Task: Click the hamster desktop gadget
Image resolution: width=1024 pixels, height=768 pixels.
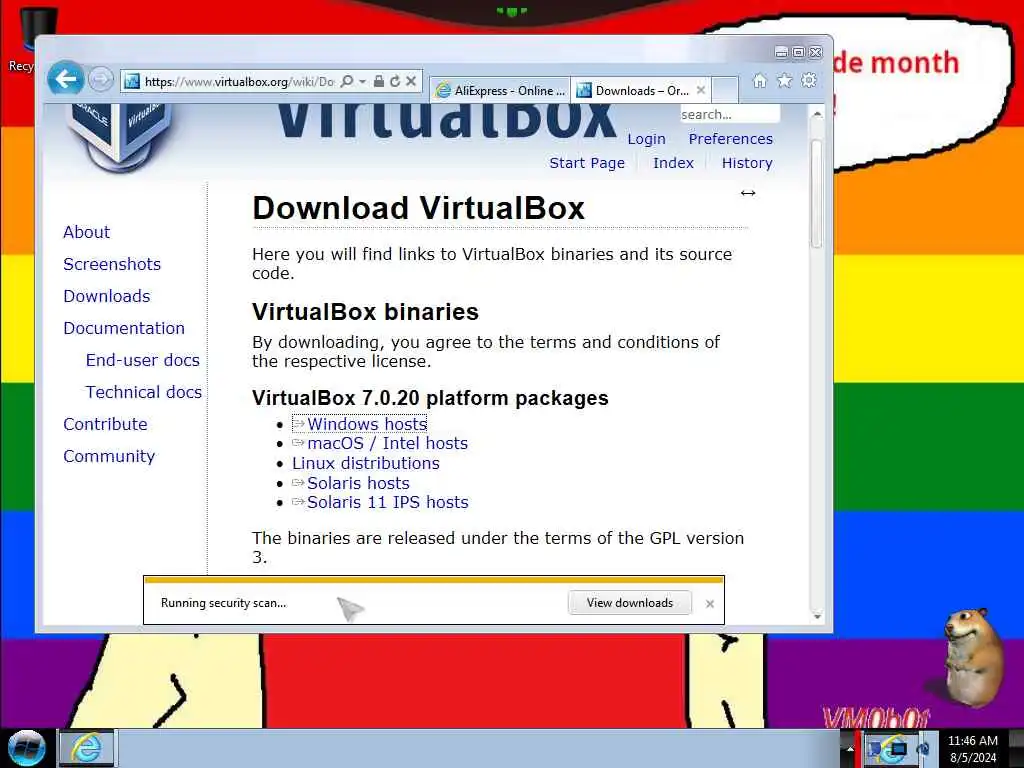Action: point(974,656)
